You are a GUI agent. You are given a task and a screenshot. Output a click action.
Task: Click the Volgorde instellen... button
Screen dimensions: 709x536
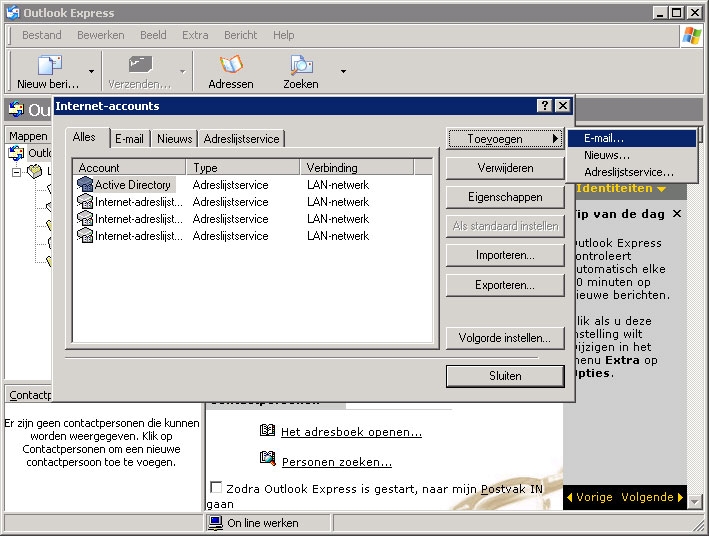[x=505, y=338]
